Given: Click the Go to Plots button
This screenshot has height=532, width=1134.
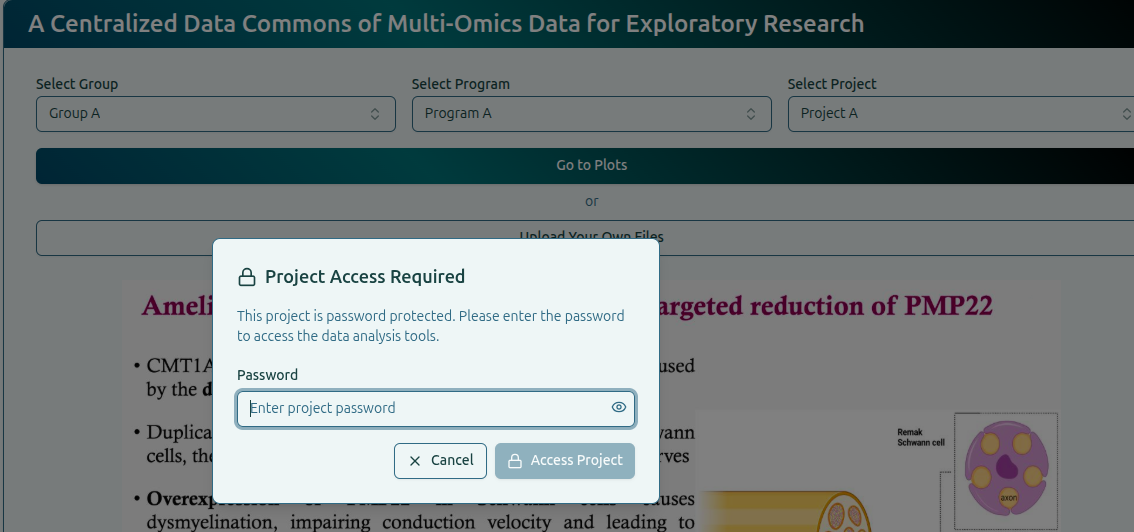Looking at the screenshot, I should (585, 166).
